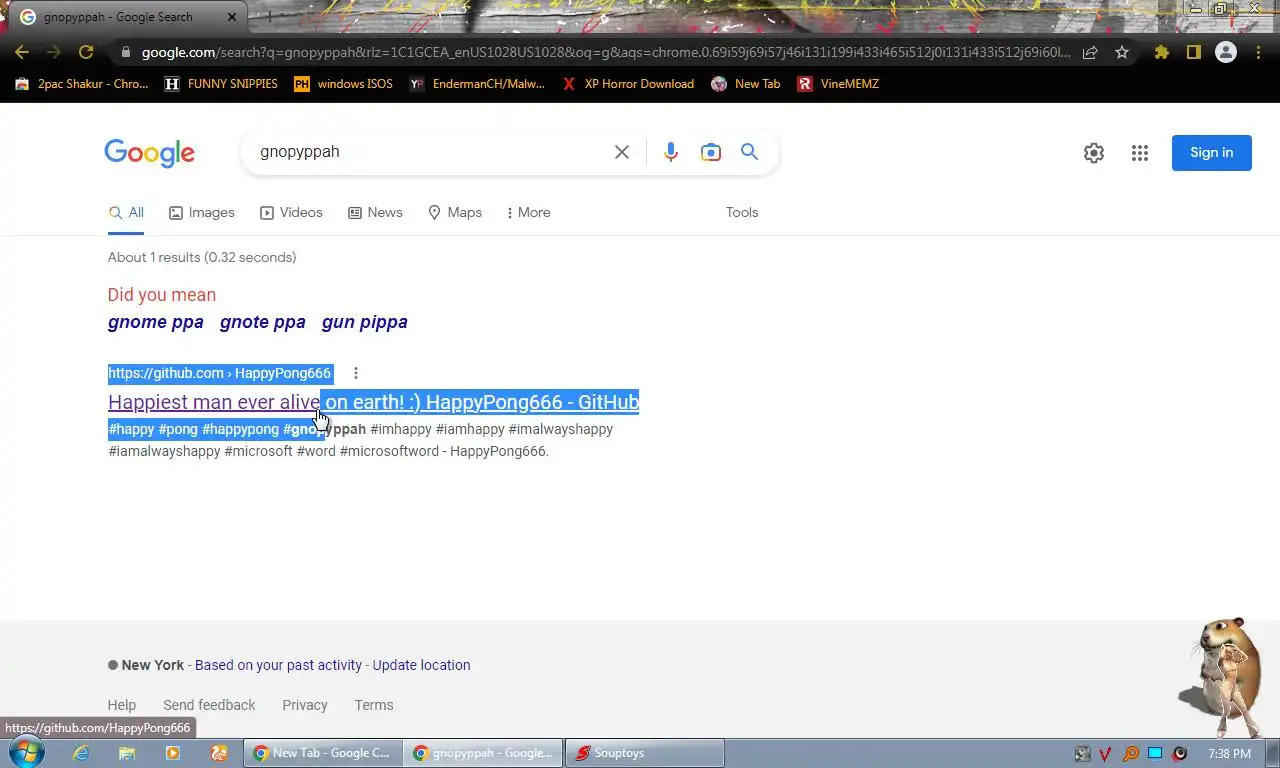Open Google quick settings gear
This screenshot has width=1280, height=768.
[x=1094, y=153]
